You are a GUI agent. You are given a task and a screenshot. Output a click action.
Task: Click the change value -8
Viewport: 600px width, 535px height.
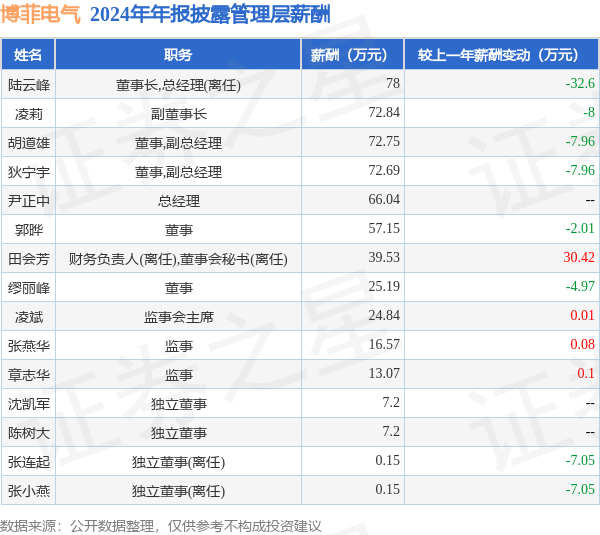pyautogui.click(x=589, y=113)
